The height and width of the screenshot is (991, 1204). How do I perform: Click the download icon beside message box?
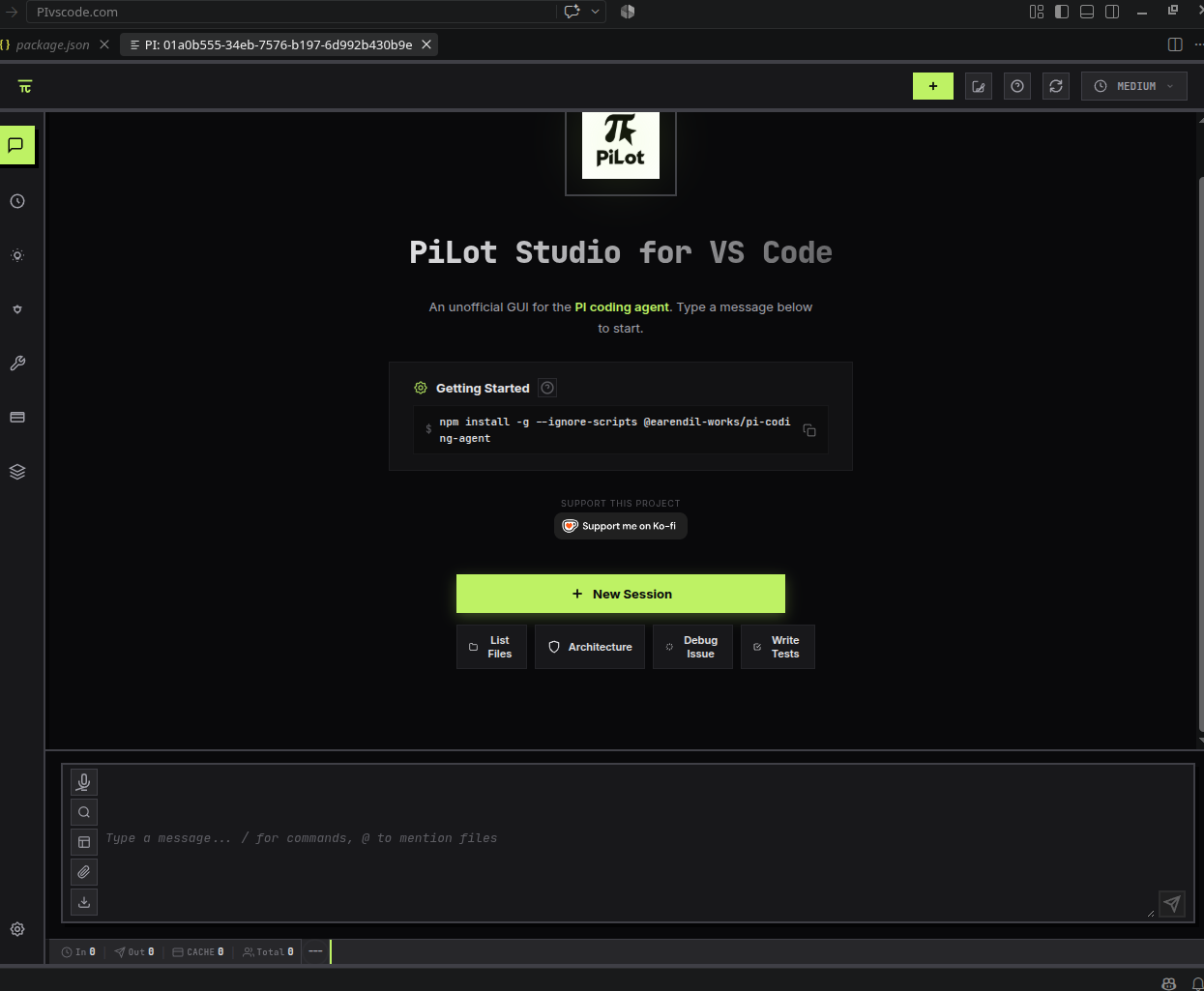(x=84, y=902)
